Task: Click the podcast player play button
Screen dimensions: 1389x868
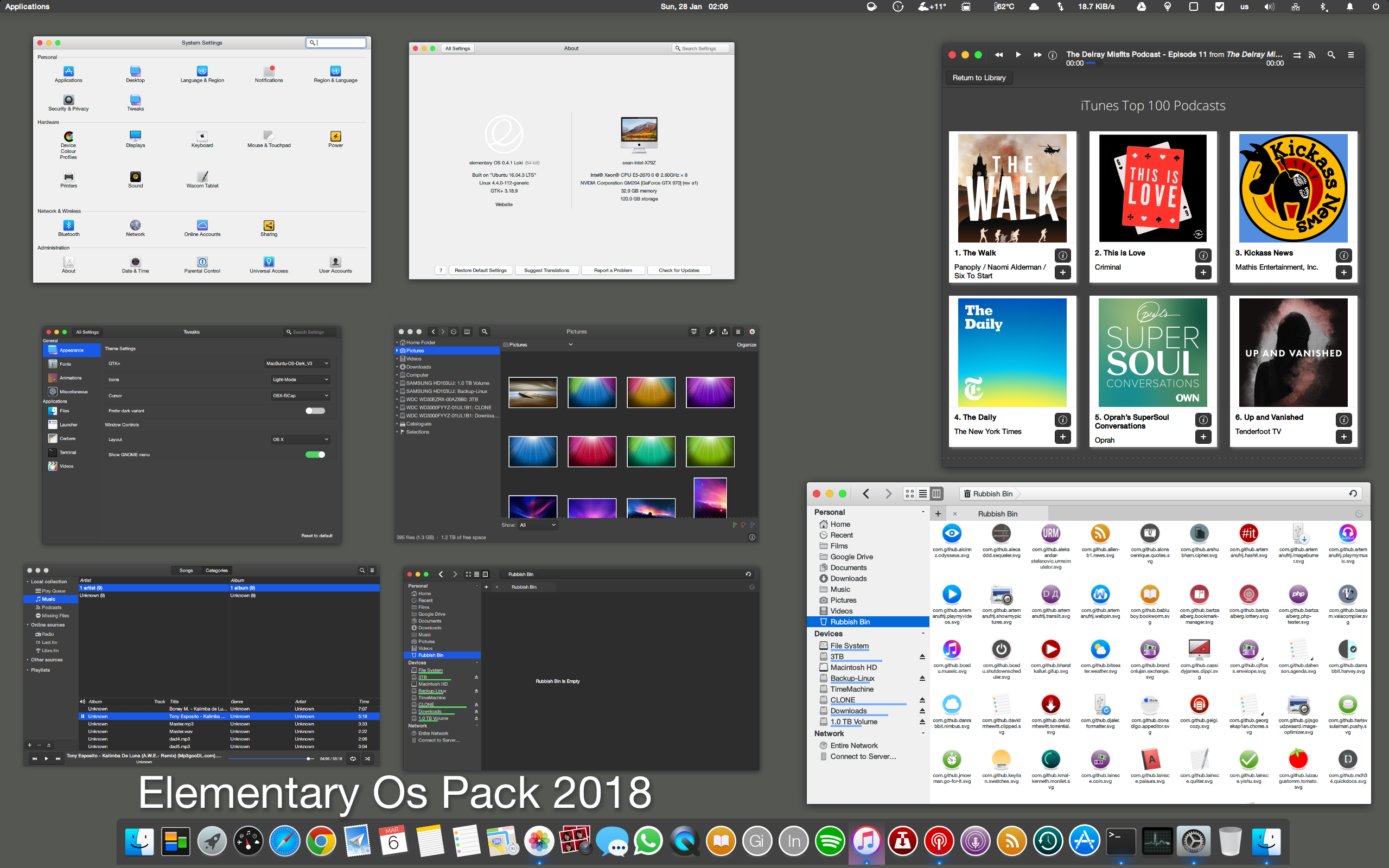Action: [x=1018, y=55]
